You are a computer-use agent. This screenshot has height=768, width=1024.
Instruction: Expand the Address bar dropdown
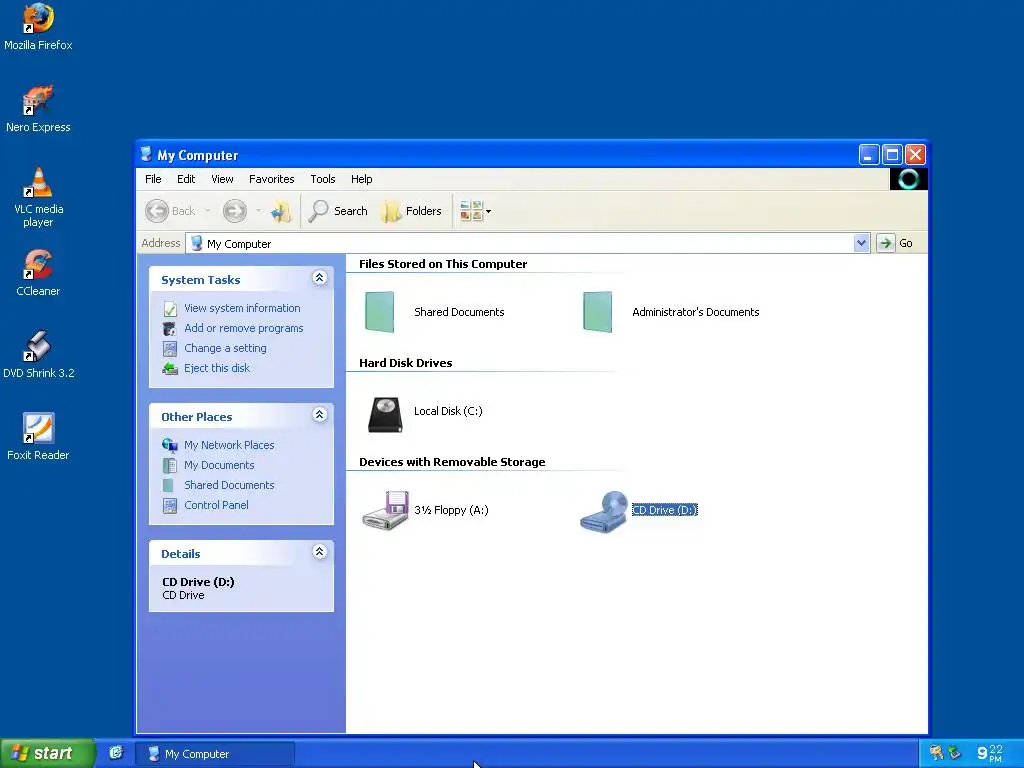(861, 243)
